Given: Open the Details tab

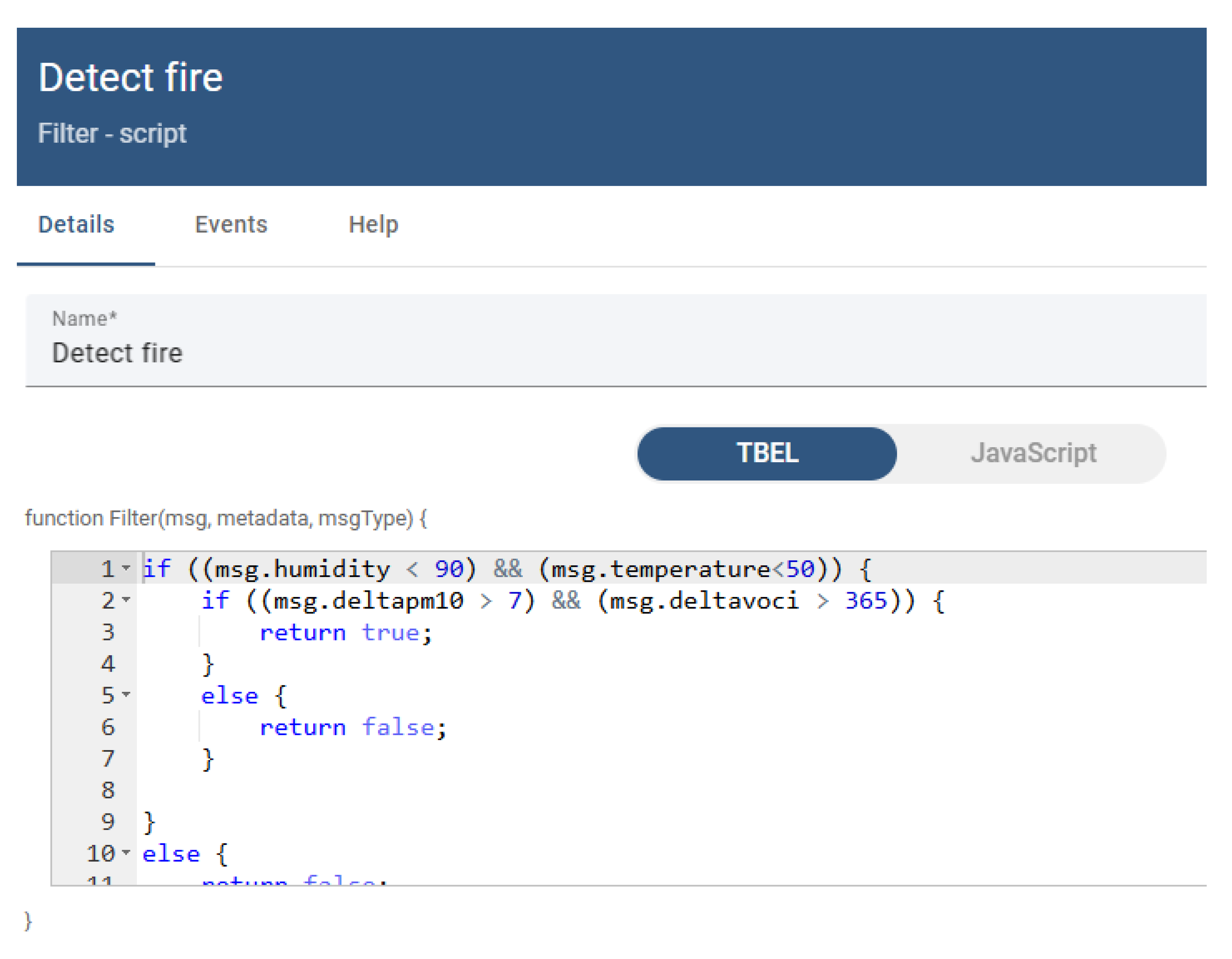Looking at the screenshot, I should [76, 225].
